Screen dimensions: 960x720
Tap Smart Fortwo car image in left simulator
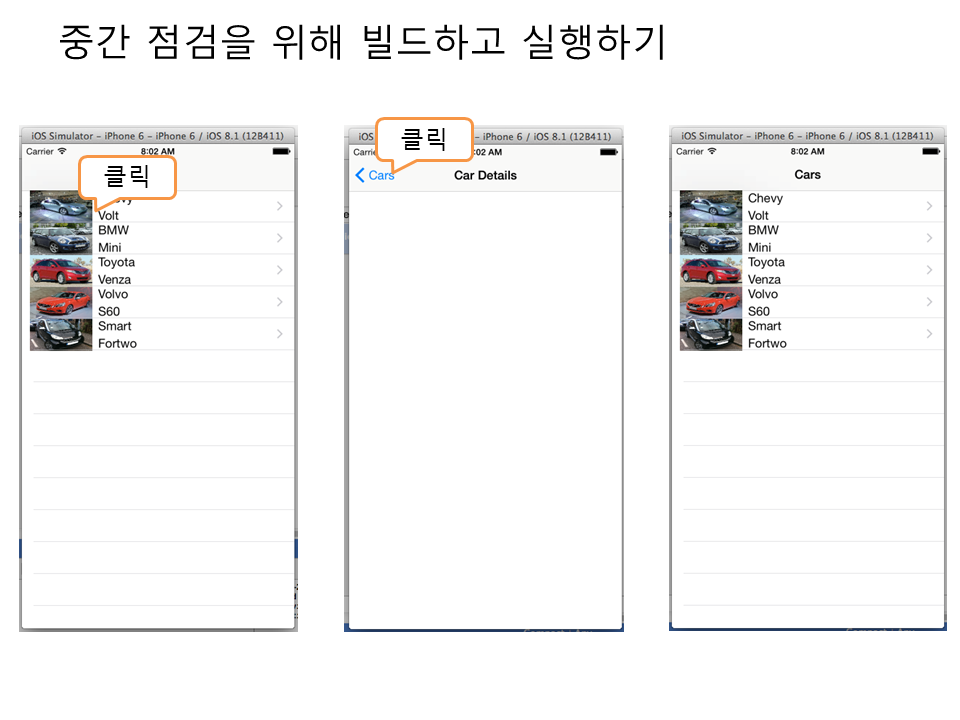[x=60, y=334]
